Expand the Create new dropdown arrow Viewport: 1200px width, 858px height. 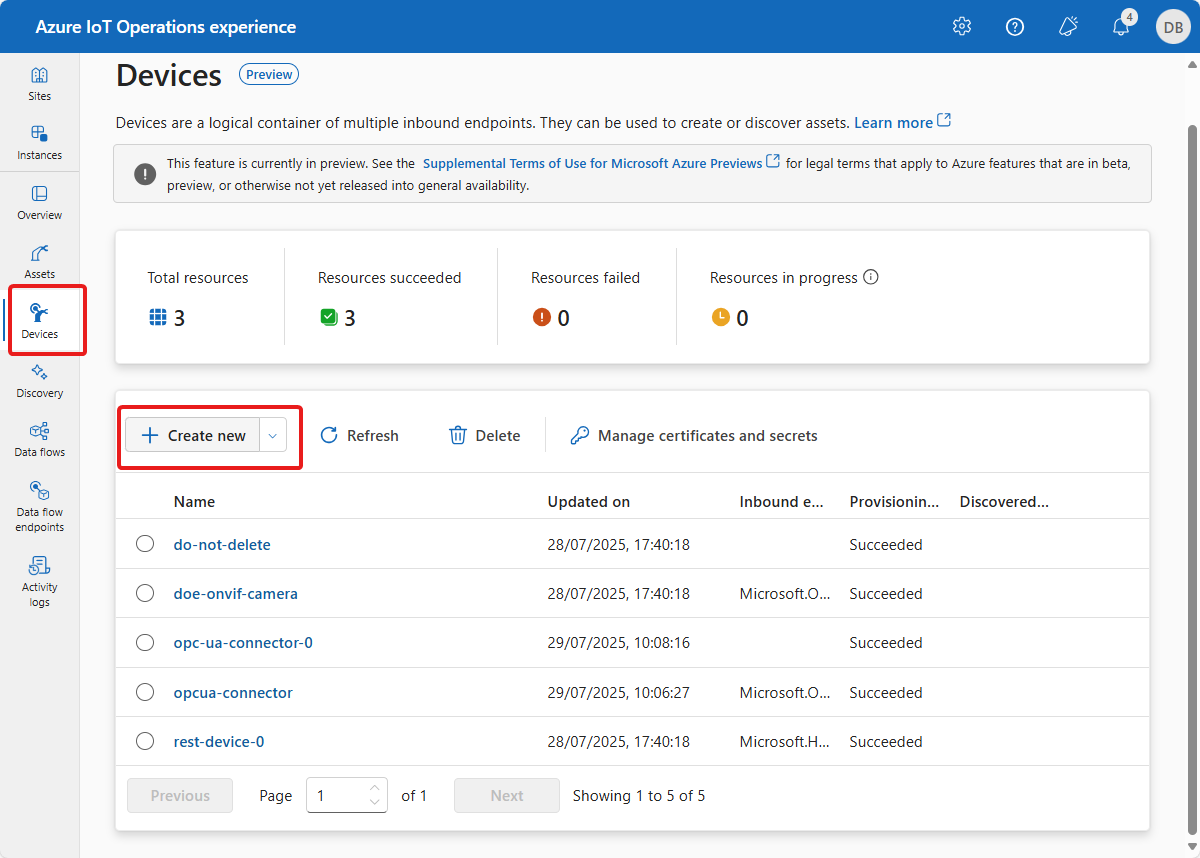[273, 435]
